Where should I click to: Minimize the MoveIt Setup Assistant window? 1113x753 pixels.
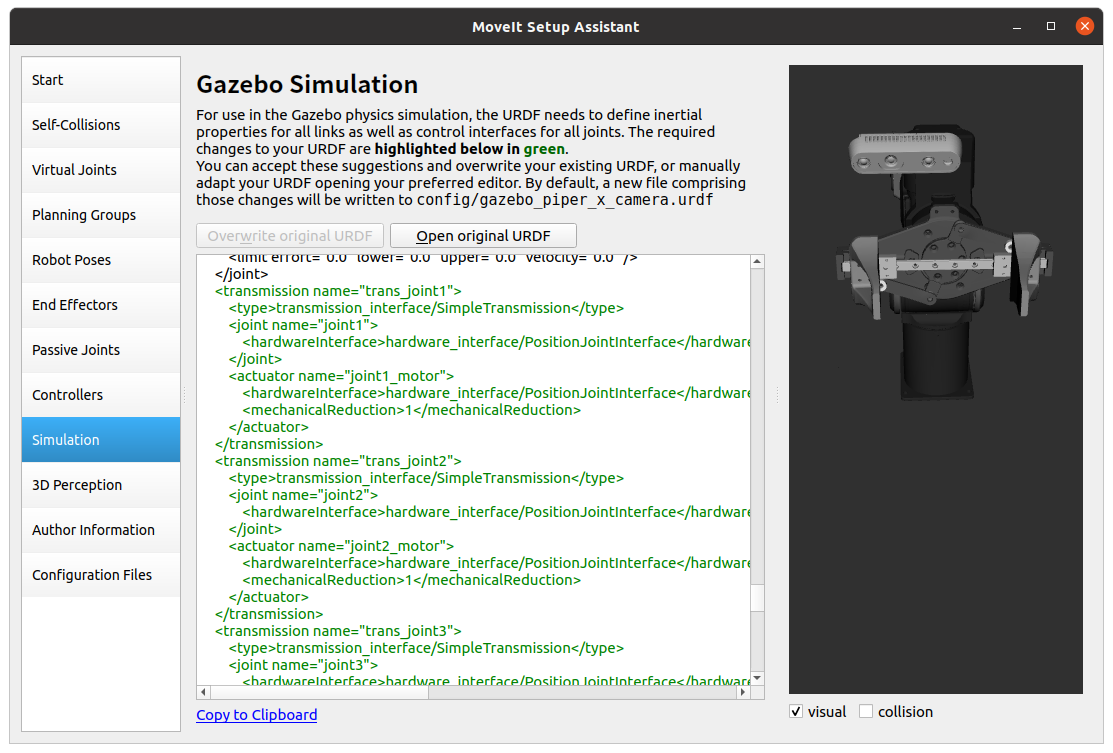1016,27
